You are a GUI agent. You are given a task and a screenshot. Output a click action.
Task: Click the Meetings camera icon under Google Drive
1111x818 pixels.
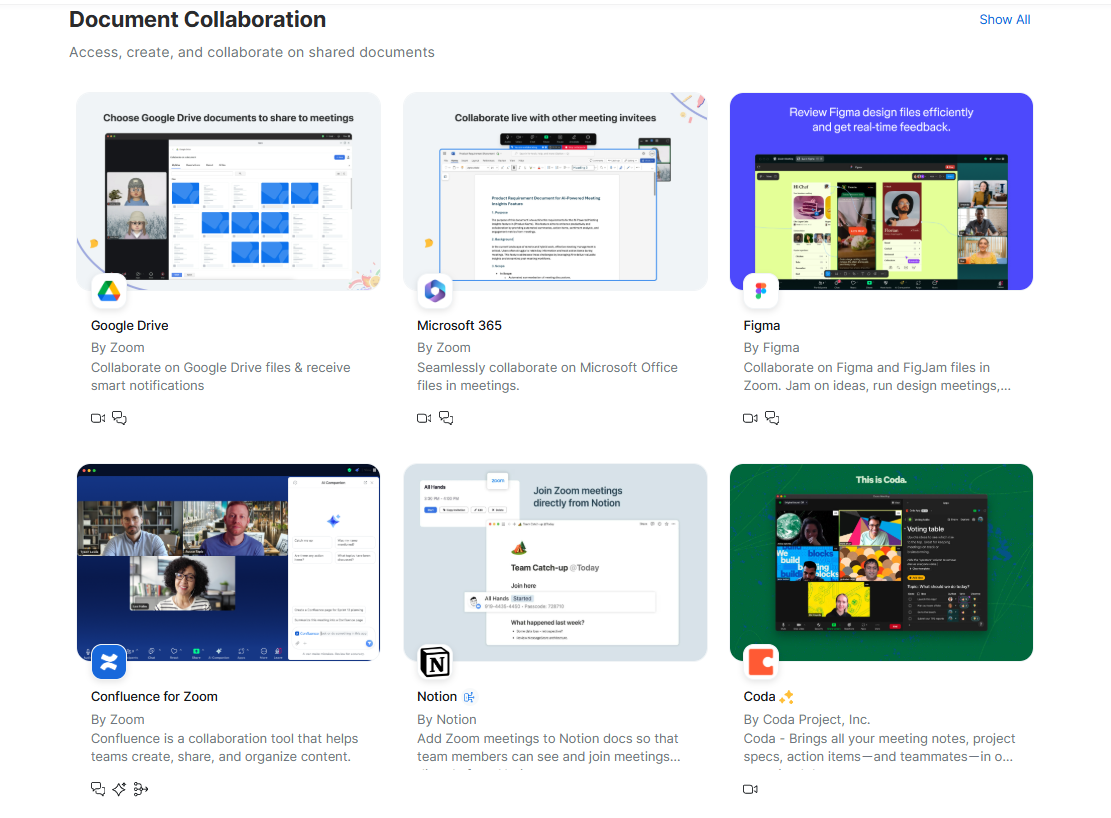coord(97,418)
